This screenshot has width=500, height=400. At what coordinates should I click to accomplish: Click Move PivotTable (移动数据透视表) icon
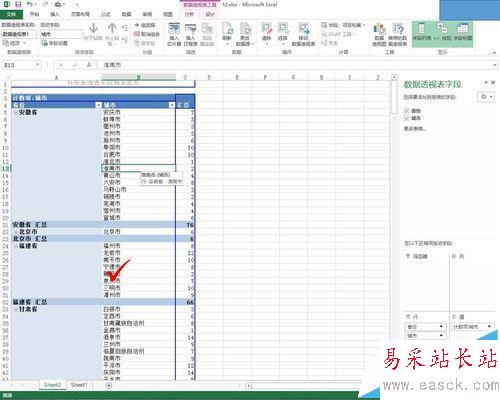tap(303, 29)
